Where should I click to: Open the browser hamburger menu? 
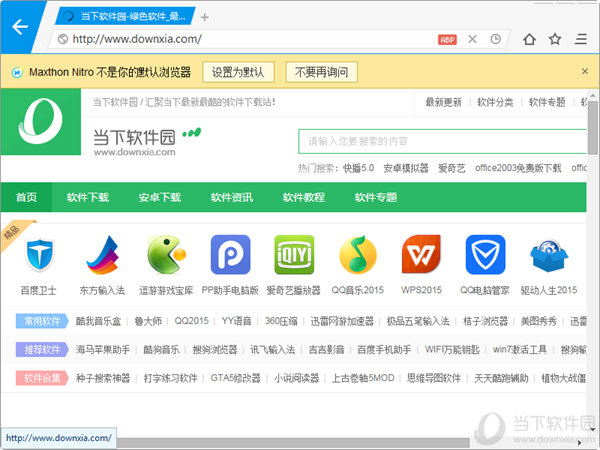(x=580, y=39)
